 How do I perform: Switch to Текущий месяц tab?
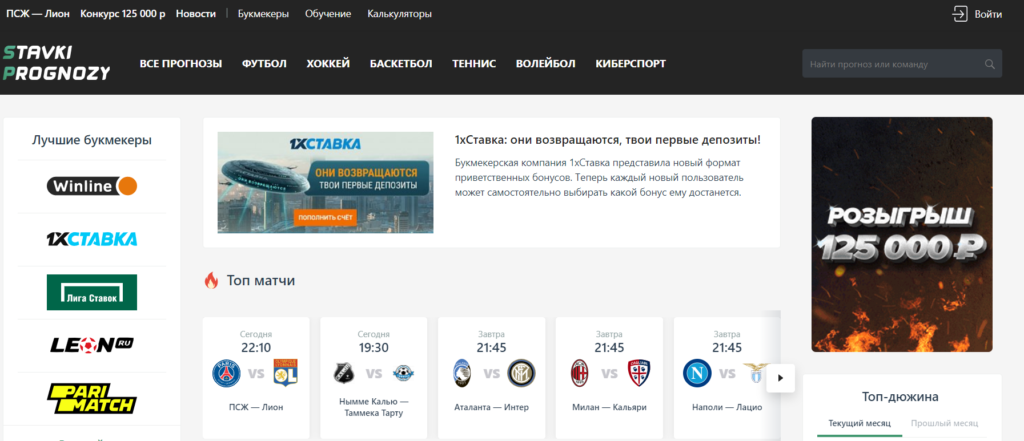click(859, 423)
